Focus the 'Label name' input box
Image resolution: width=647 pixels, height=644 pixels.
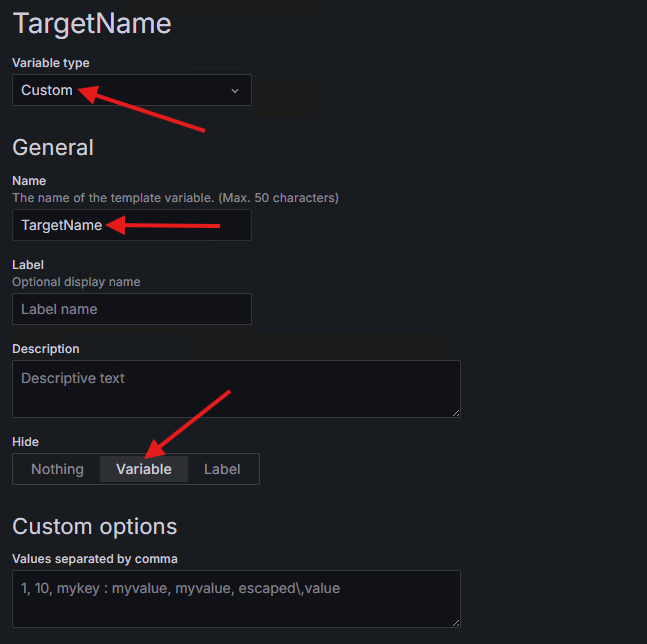pos(131,309)
